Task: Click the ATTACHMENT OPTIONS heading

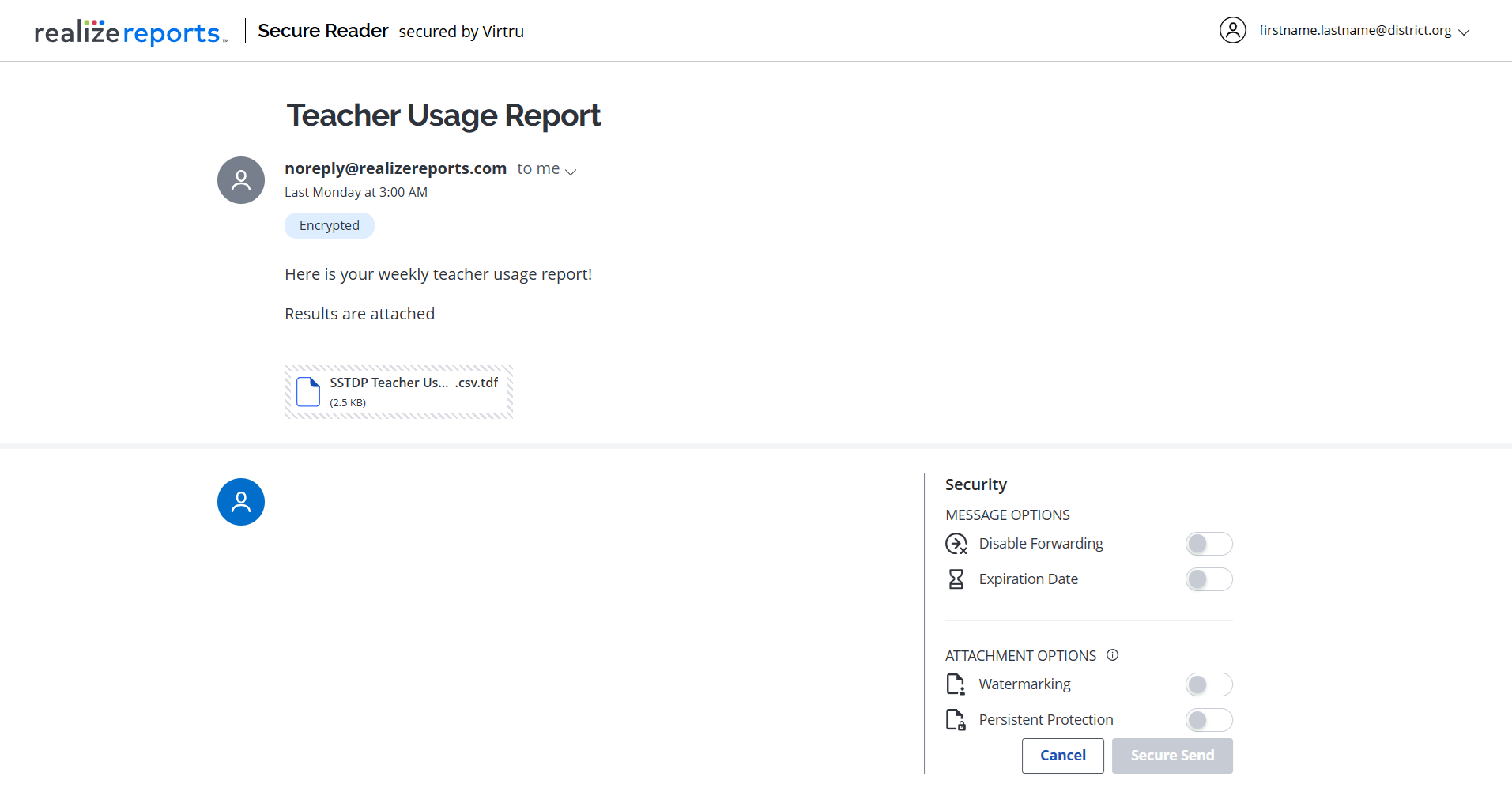Action: [1021, 656]
